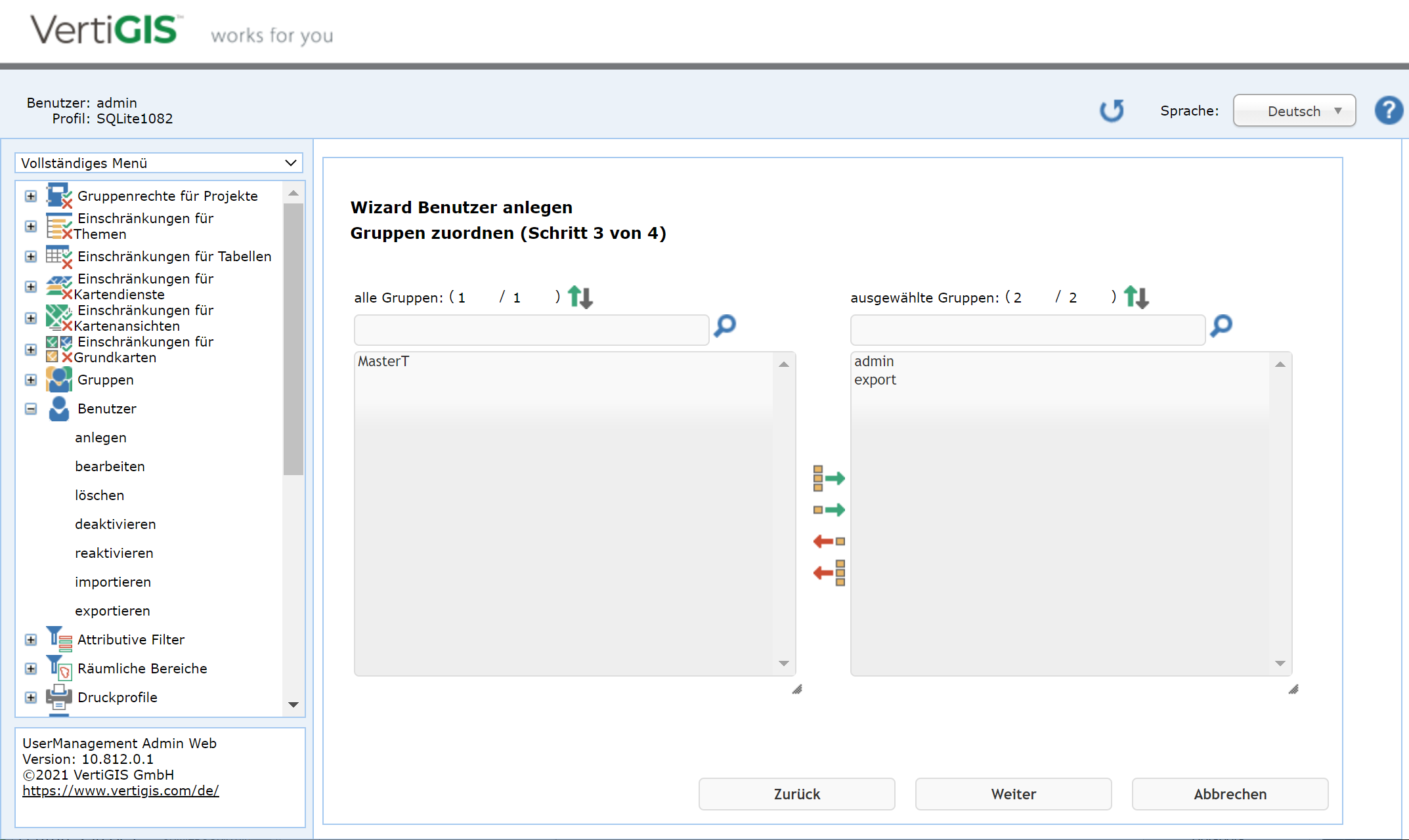Expand the Druckprofile tree node

(31, 698)
